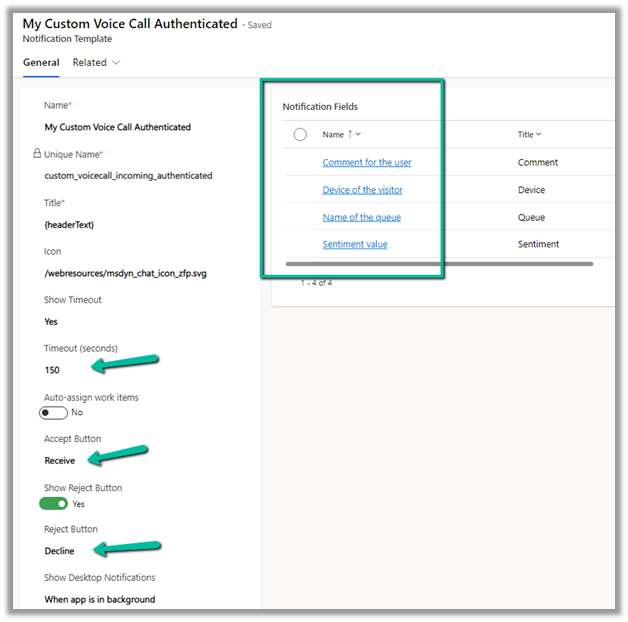Click the Accept Button field showing Receive
The height and width of the screenshot is (622, 628).
coord(59,461)
